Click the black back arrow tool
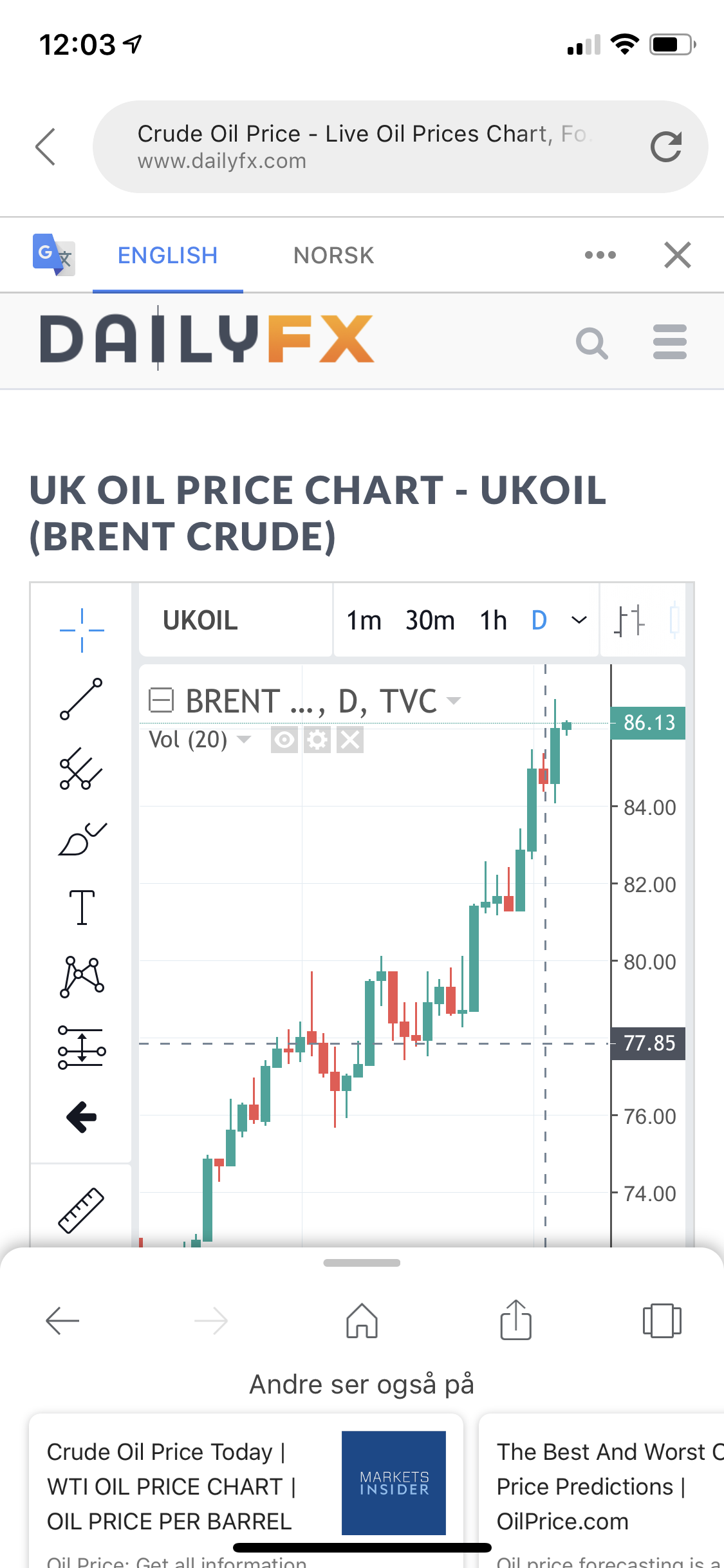 [82, 1117]
